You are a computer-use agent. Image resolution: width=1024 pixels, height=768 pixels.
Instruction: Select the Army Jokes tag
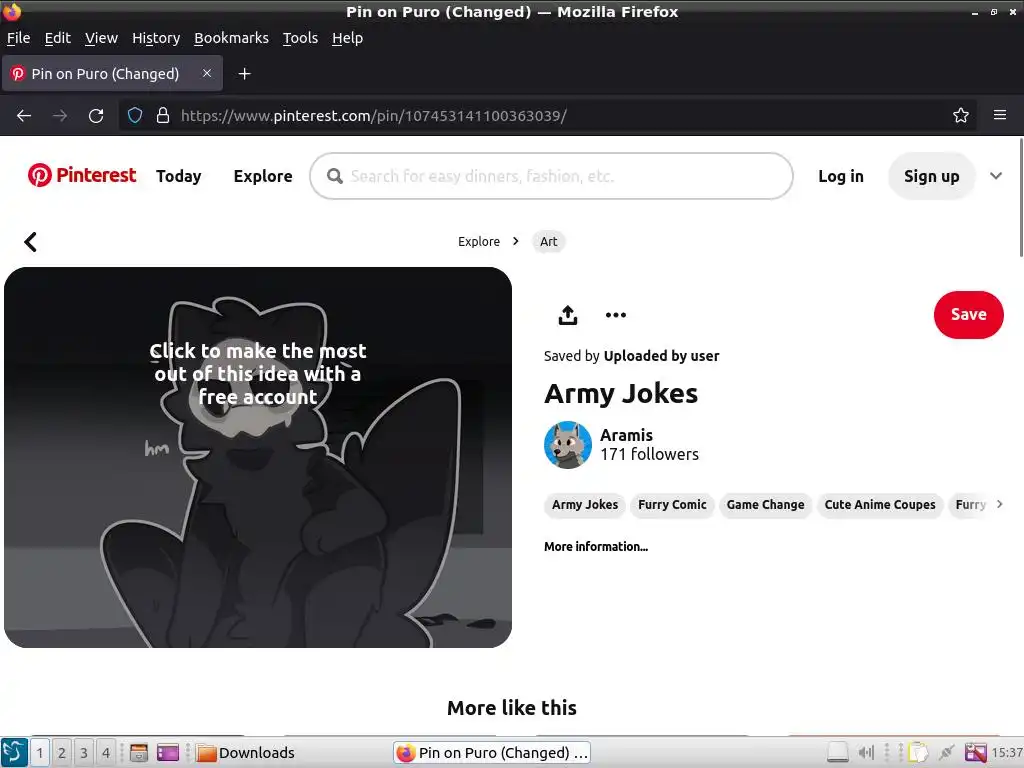[584, 505]
